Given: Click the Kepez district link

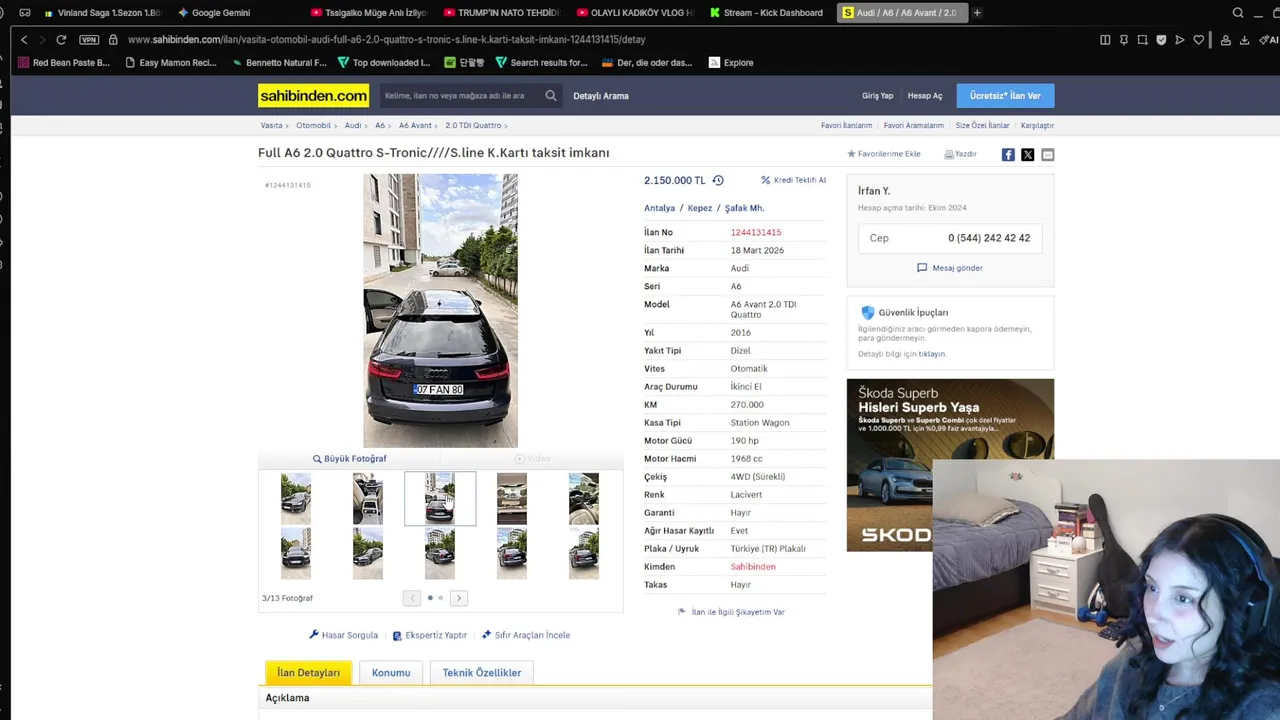Looking at the screenshot, I should [x=700, y=208].
